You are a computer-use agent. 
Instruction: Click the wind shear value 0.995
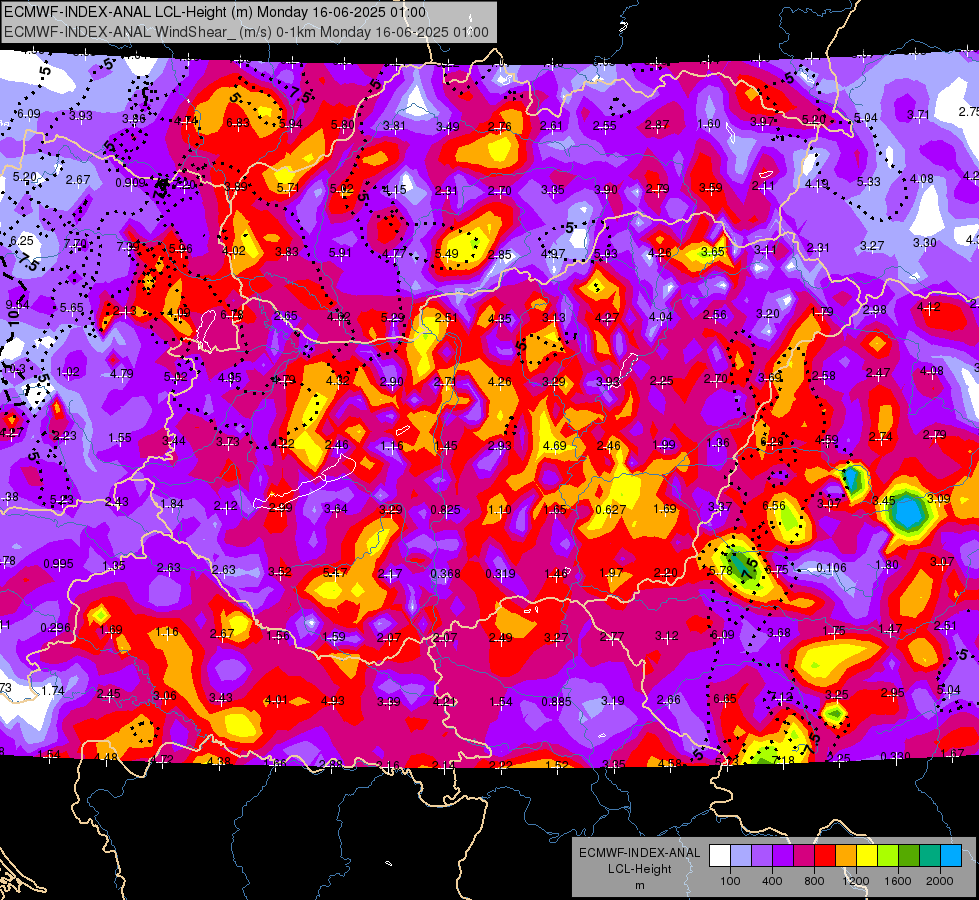(58, 564)
